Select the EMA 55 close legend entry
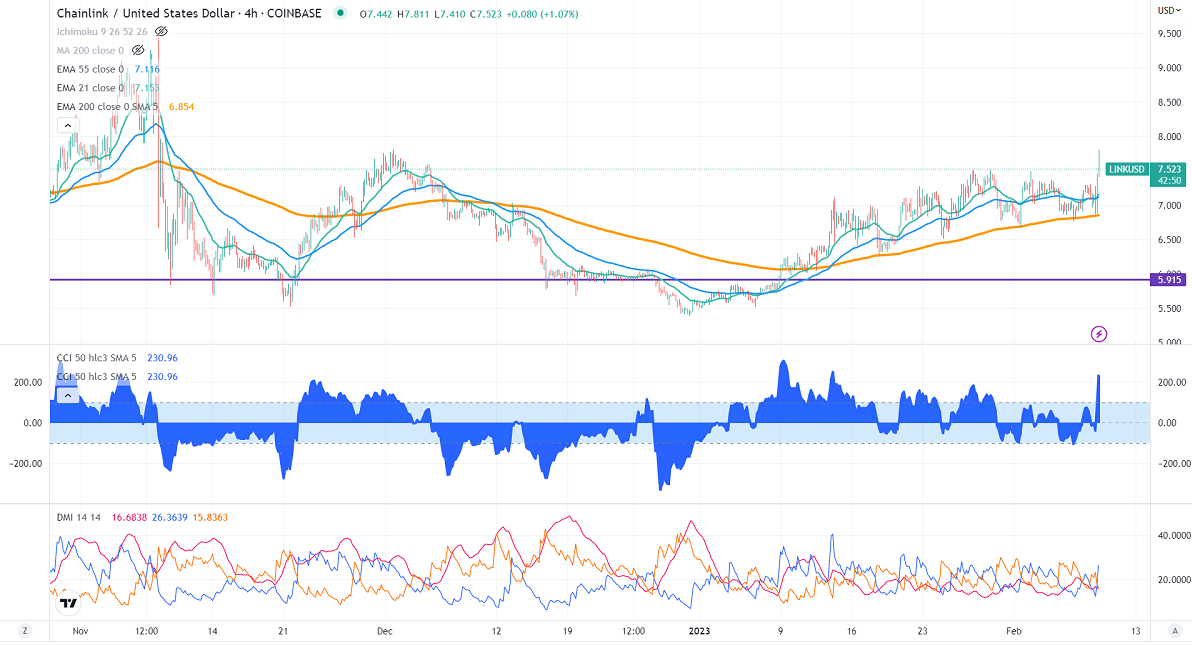1192x646 pixels. [90, 69]
